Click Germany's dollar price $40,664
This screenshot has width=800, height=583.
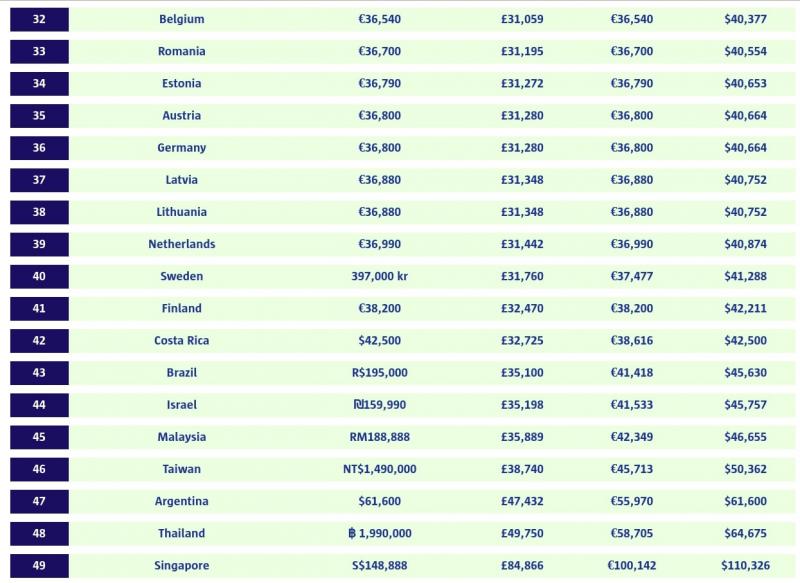click(745, 148)
